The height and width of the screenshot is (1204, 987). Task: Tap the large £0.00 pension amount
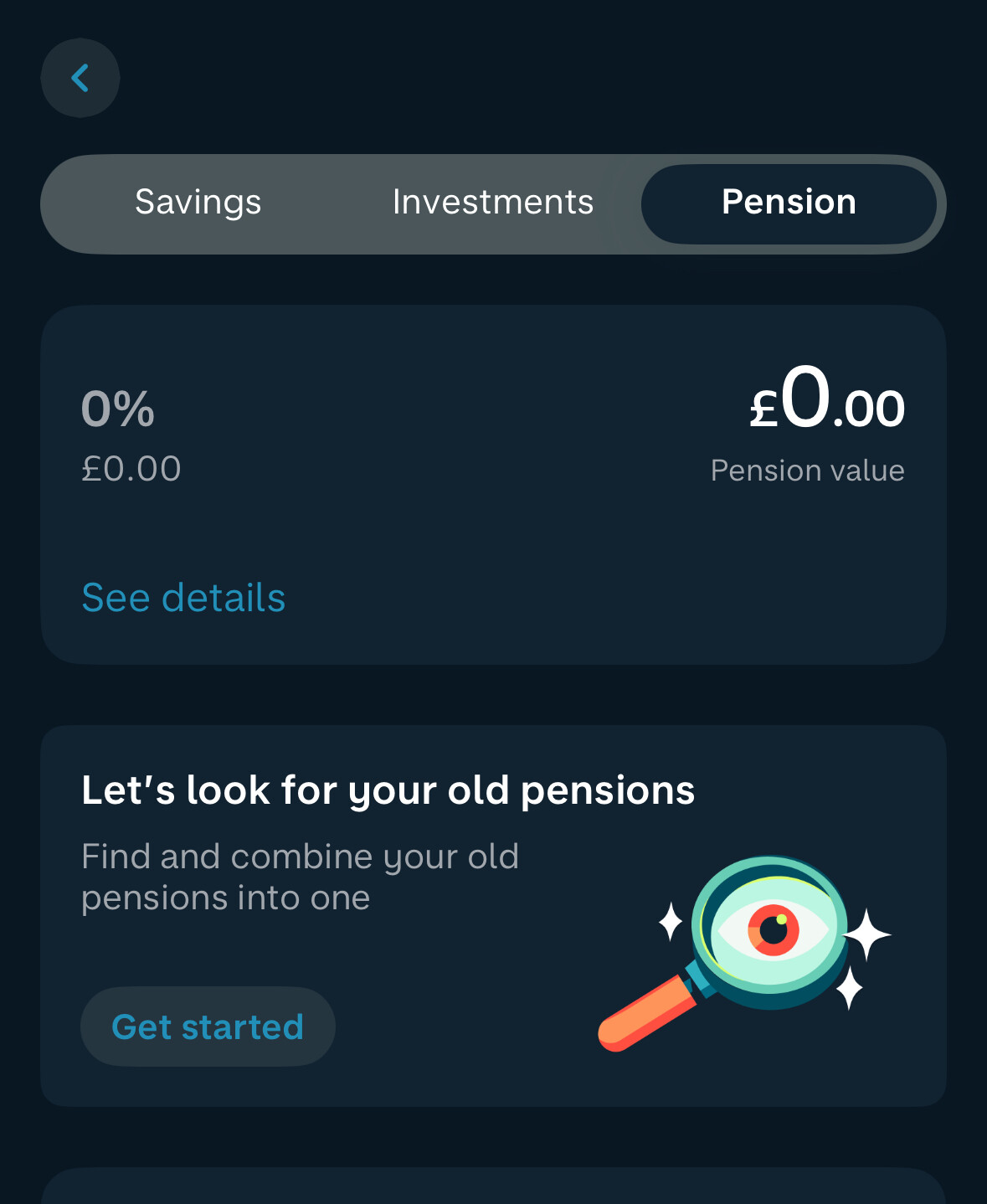[827, 401]
